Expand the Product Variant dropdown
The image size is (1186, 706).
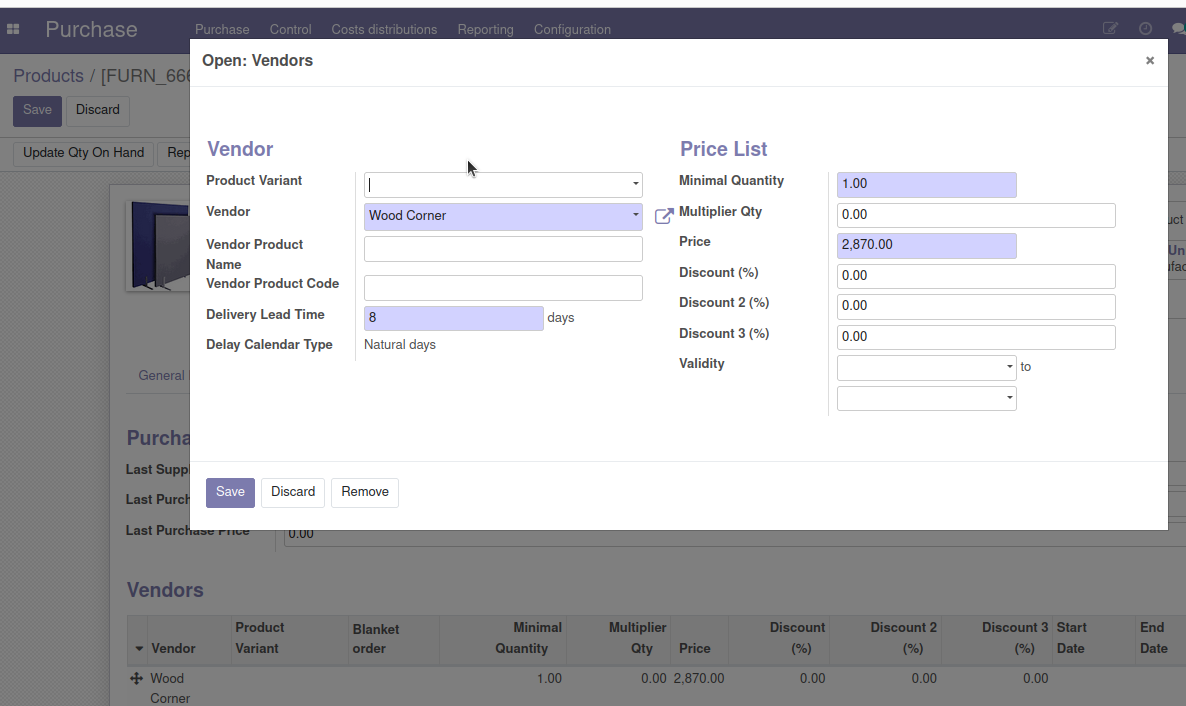pos(635,185)
